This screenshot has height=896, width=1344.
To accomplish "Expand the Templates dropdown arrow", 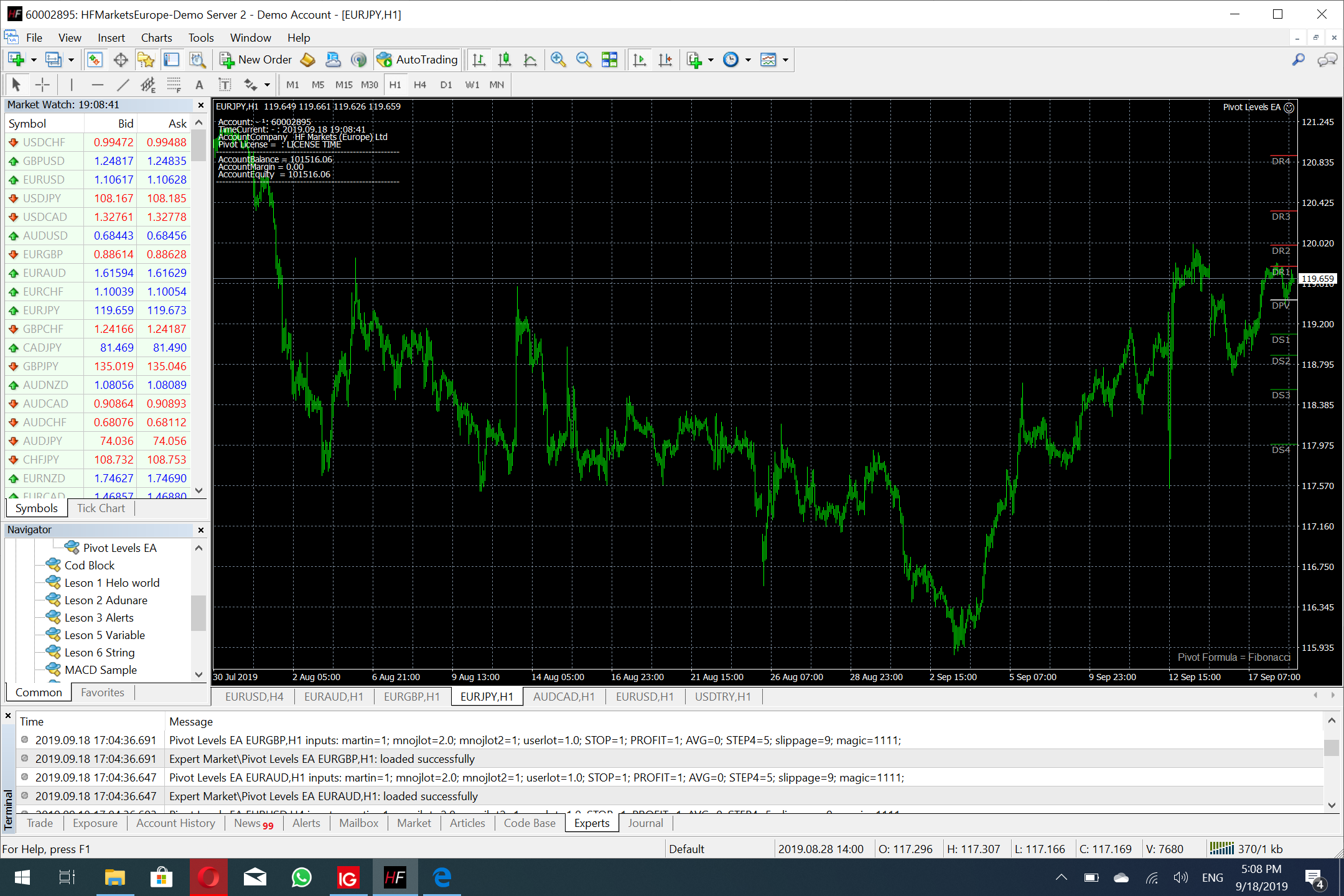I will [x=785, y=60].
